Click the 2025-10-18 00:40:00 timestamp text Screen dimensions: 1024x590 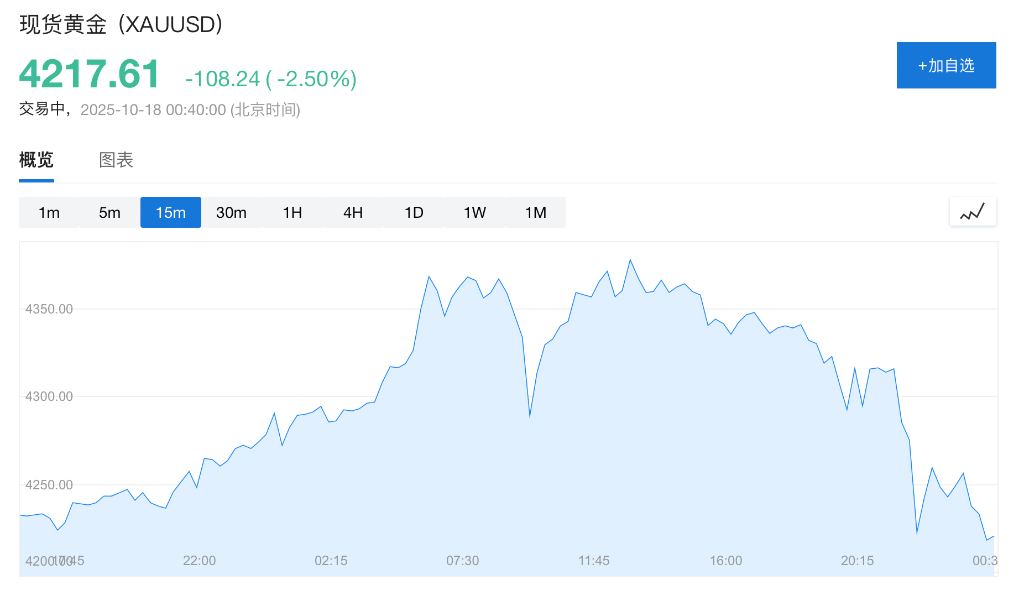153,109
